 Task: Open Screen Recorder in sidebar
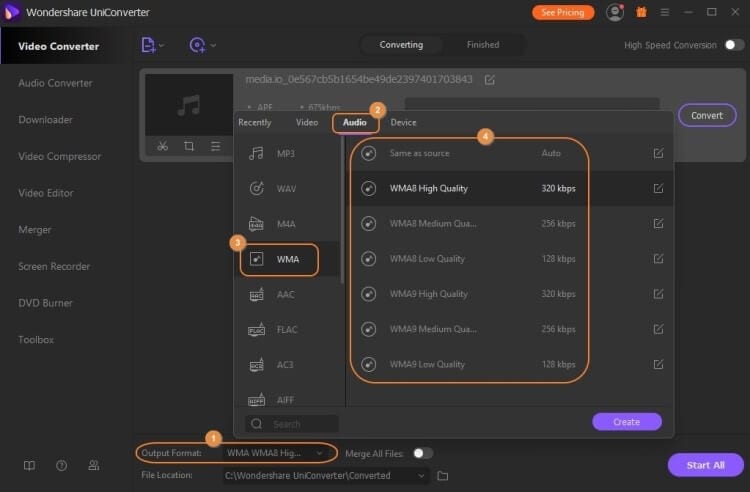pos(54,266)
